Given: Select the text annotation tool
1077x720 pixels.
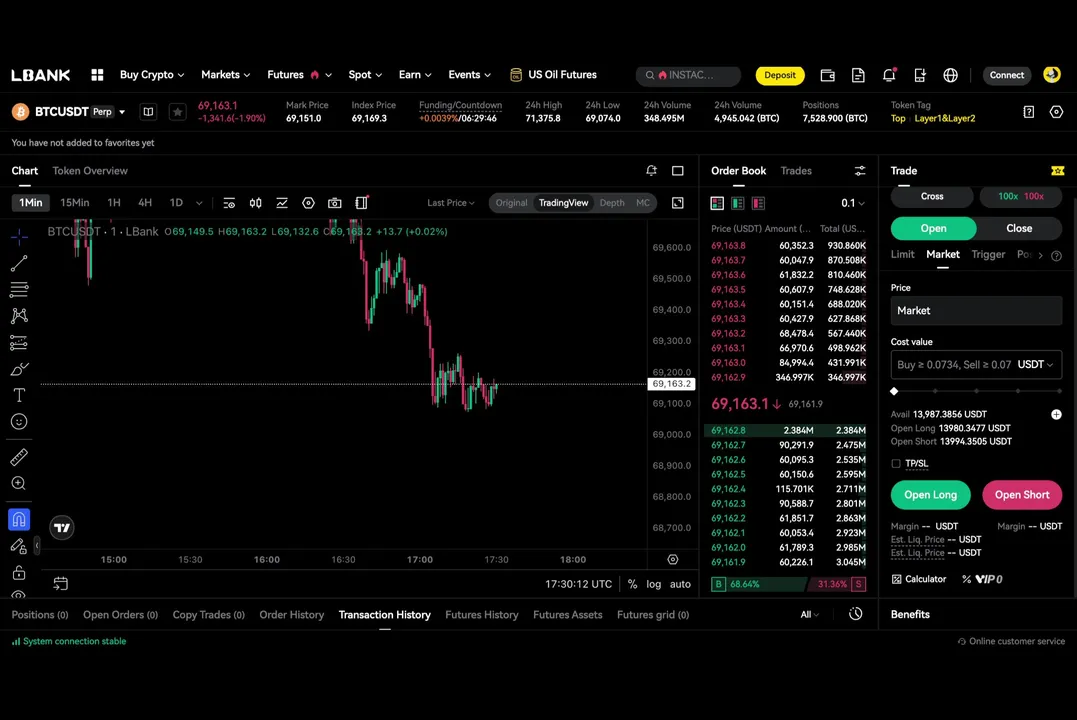Looking at the screenshot, I should (x=19, y=395).
